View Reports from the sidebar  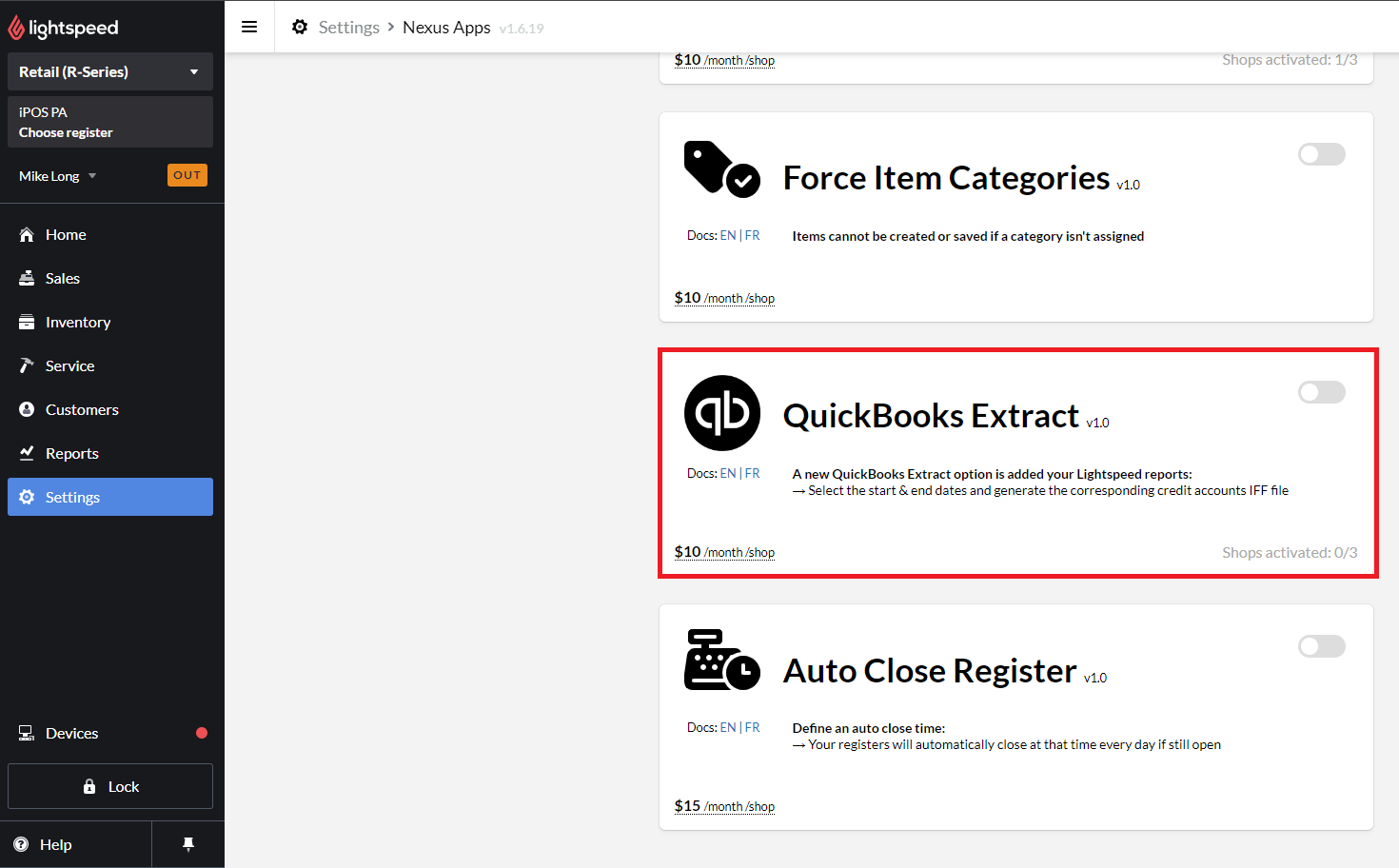pos(110,453)
